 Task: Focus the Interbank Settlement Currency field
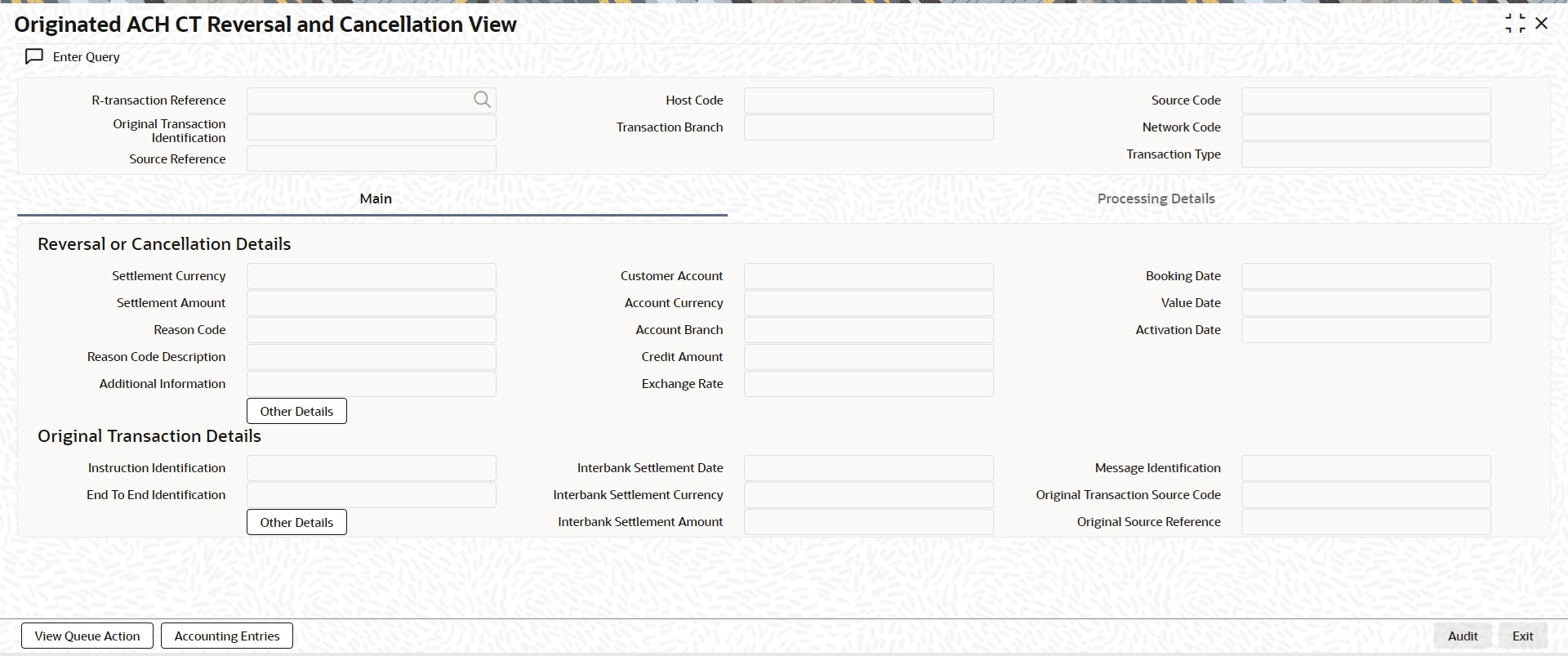point(869,495)
